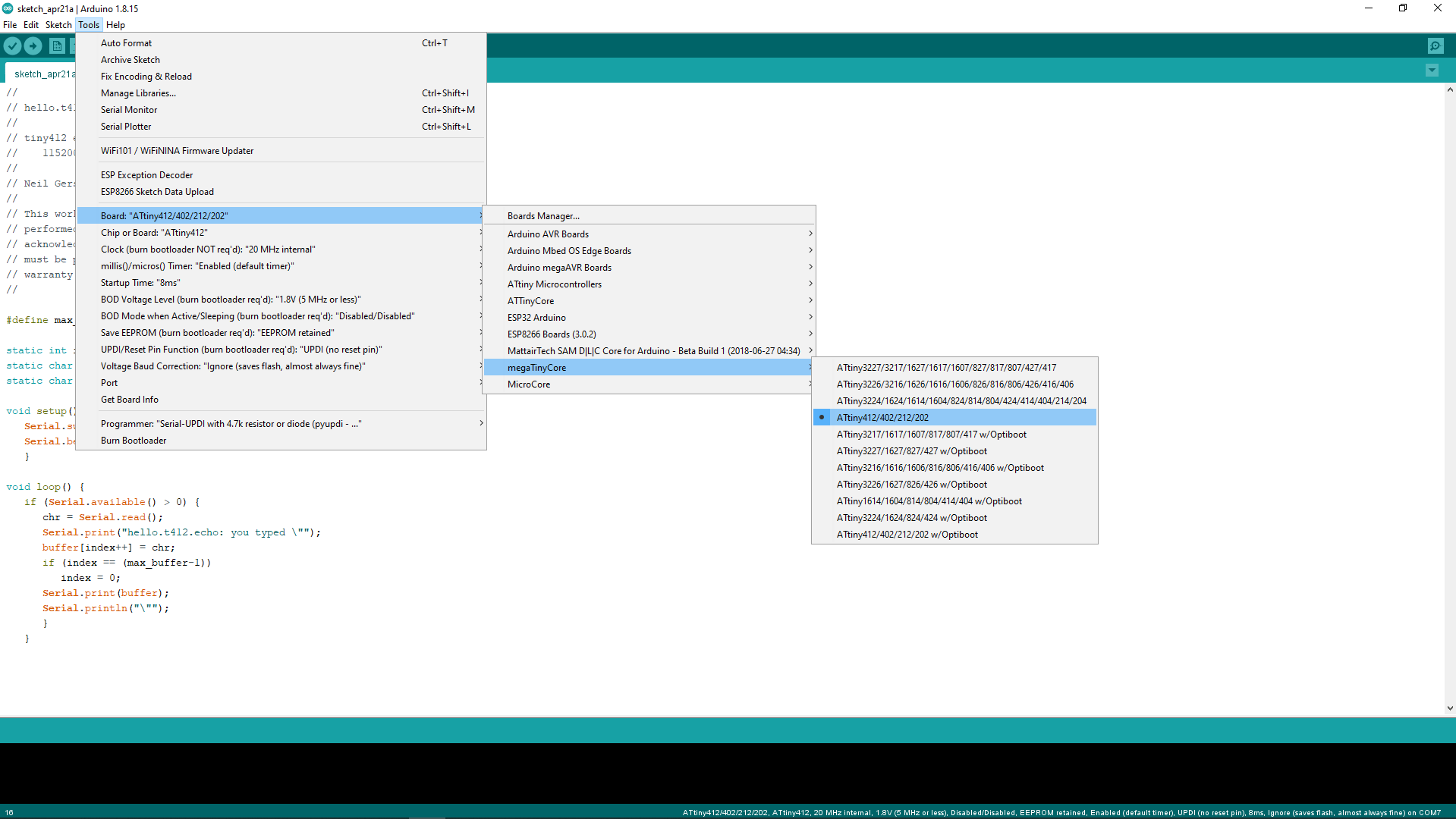This screenshot has height=819, width=1456.
Task: Expand the Board ATtiny412/402/212/202 submenu
Action: [x=281, y=216]
